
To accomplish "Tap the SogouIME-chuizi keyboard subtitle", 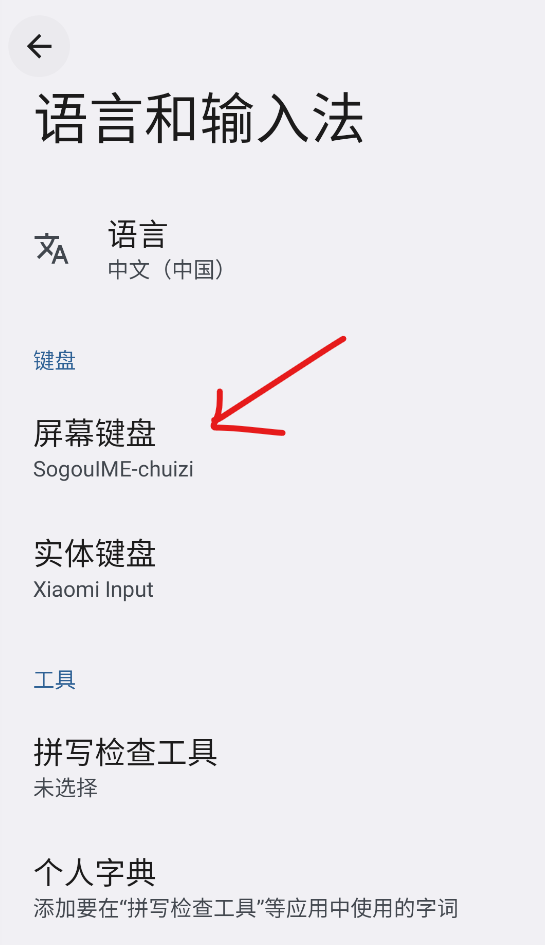I will click(x=113, y=469).
